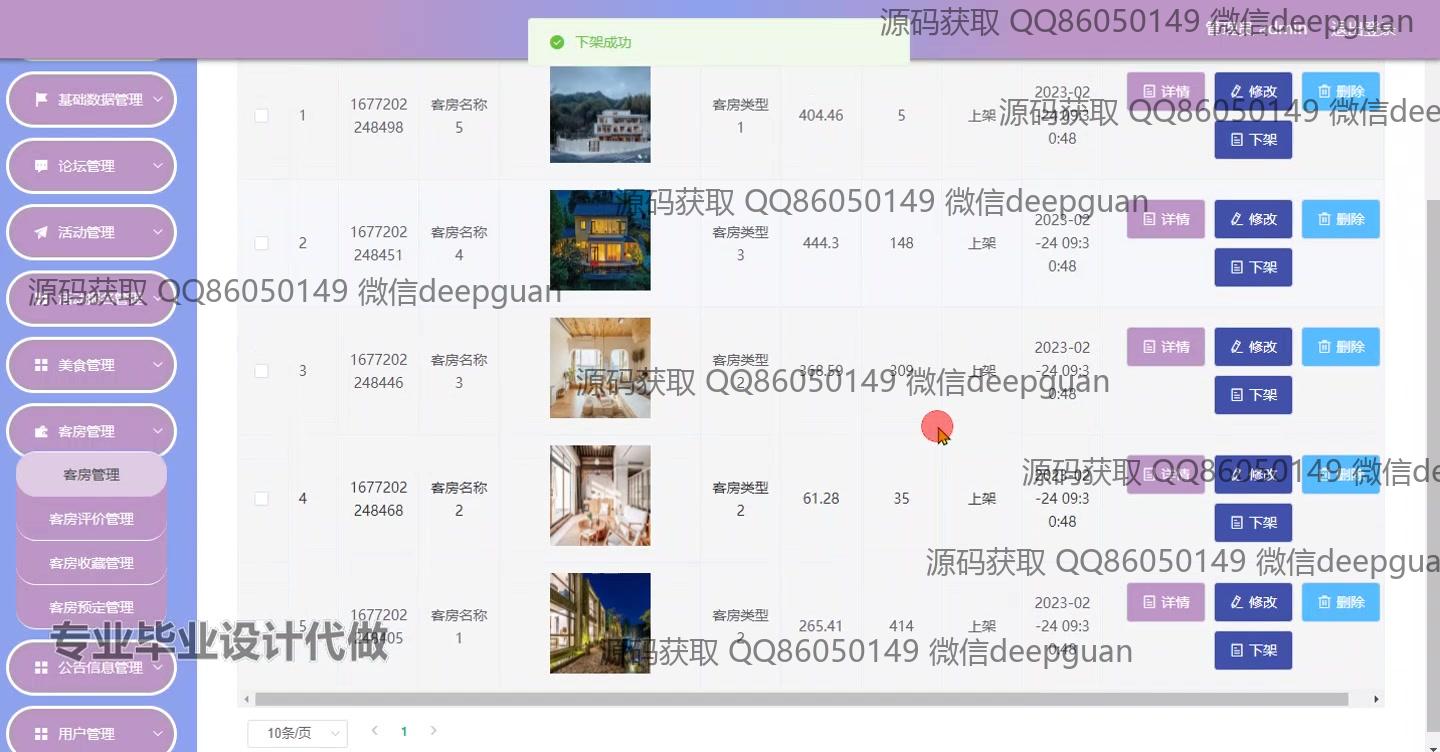Image resolution: width=1440 pixels, height=752 pixels.
Task: Click the count cell 35
Action: click(902, 498)
